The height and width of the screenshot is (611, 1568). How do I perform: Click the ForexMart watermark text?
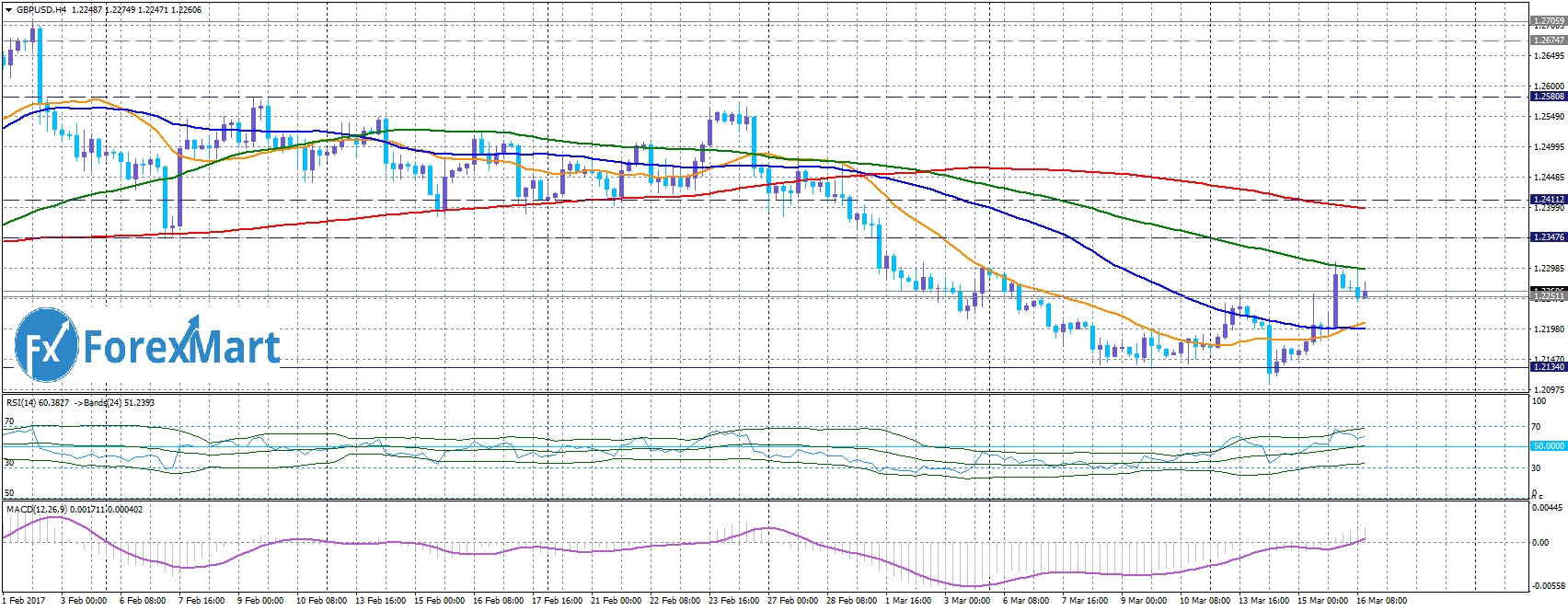click(x=181, y=348)
